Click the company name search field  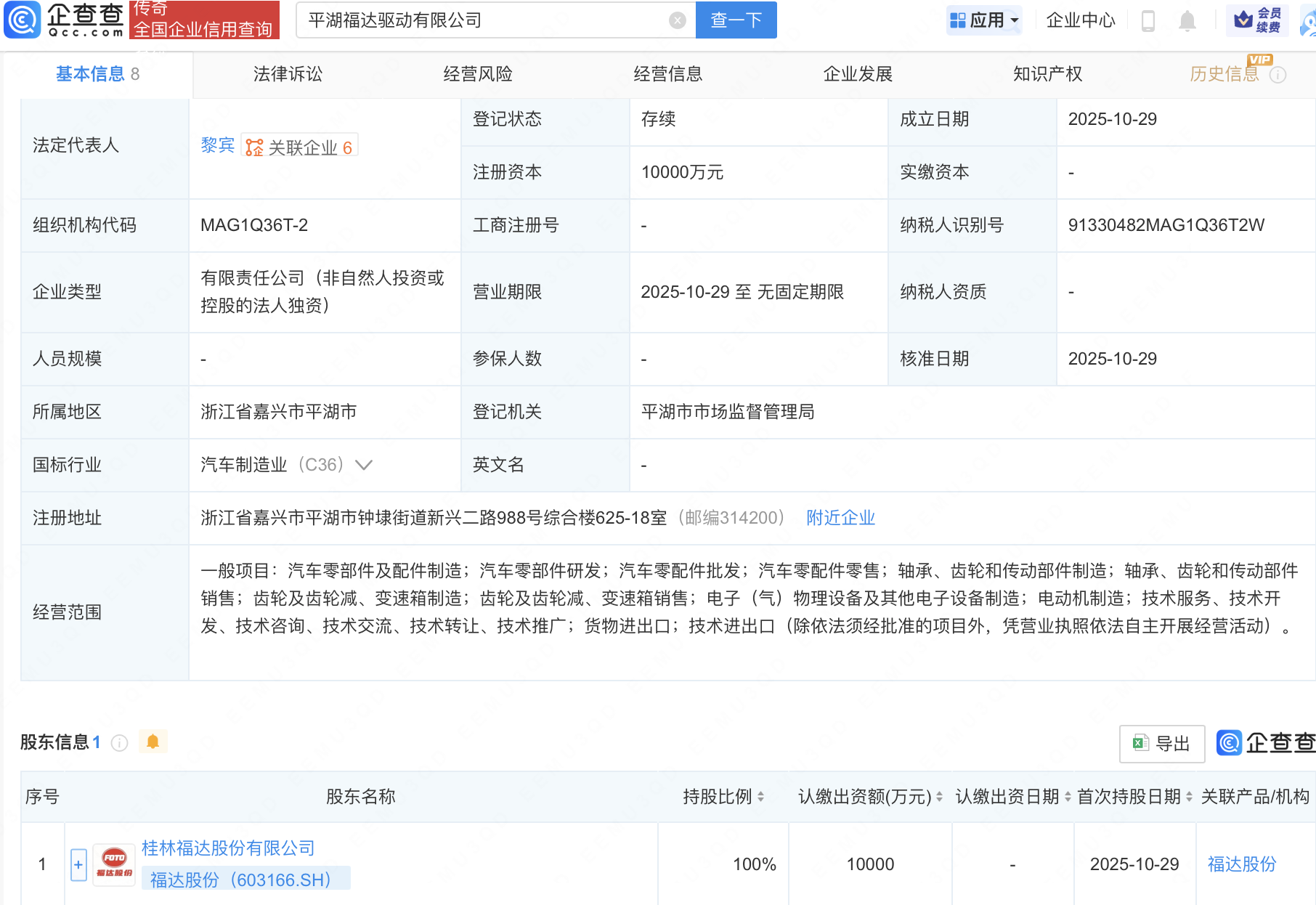483,20
